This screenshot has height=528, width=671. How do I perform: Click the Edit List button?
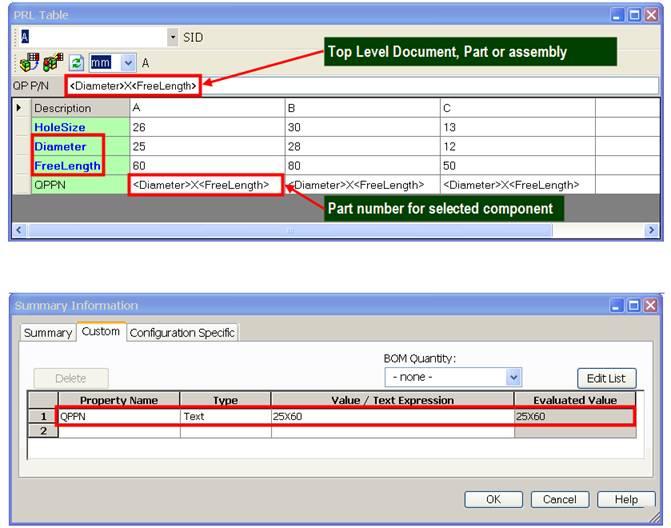tap(606, 378)
